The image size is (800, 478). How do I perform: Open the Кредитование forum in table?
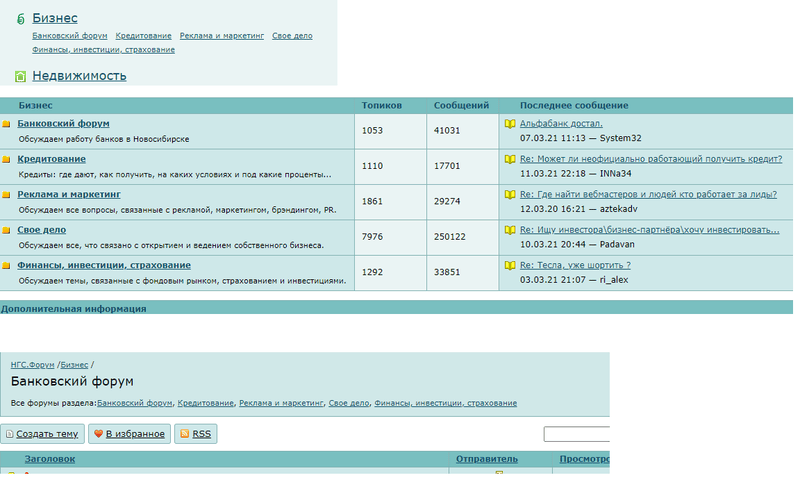51,159
